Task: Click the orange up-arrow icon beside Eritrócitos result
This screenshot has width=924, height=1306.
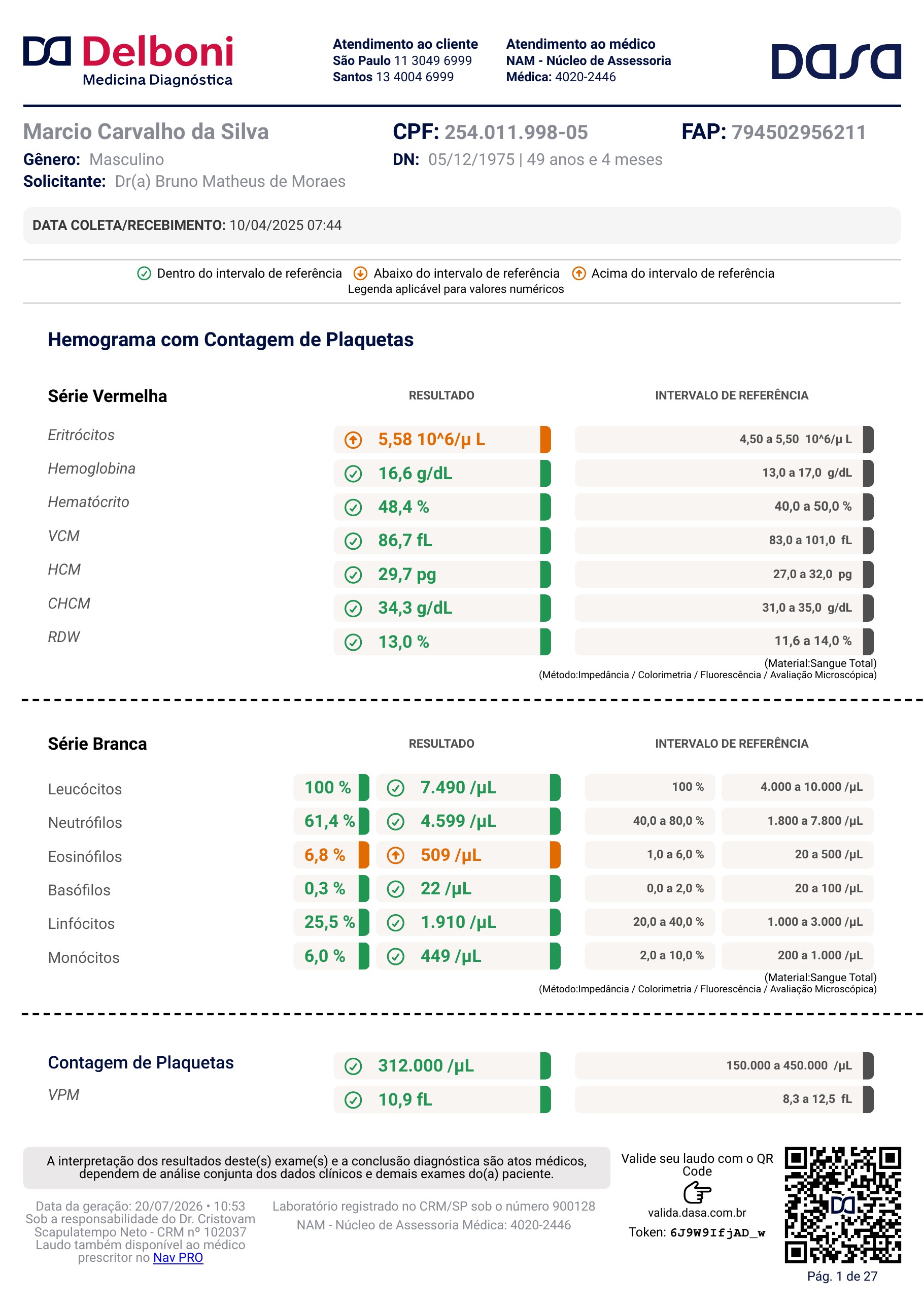Action: tap(353, 440)
